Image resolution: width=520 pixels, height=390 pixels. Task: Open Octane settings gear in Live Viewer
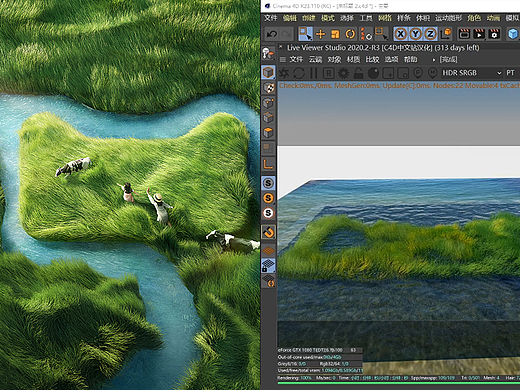coord(344,73)
